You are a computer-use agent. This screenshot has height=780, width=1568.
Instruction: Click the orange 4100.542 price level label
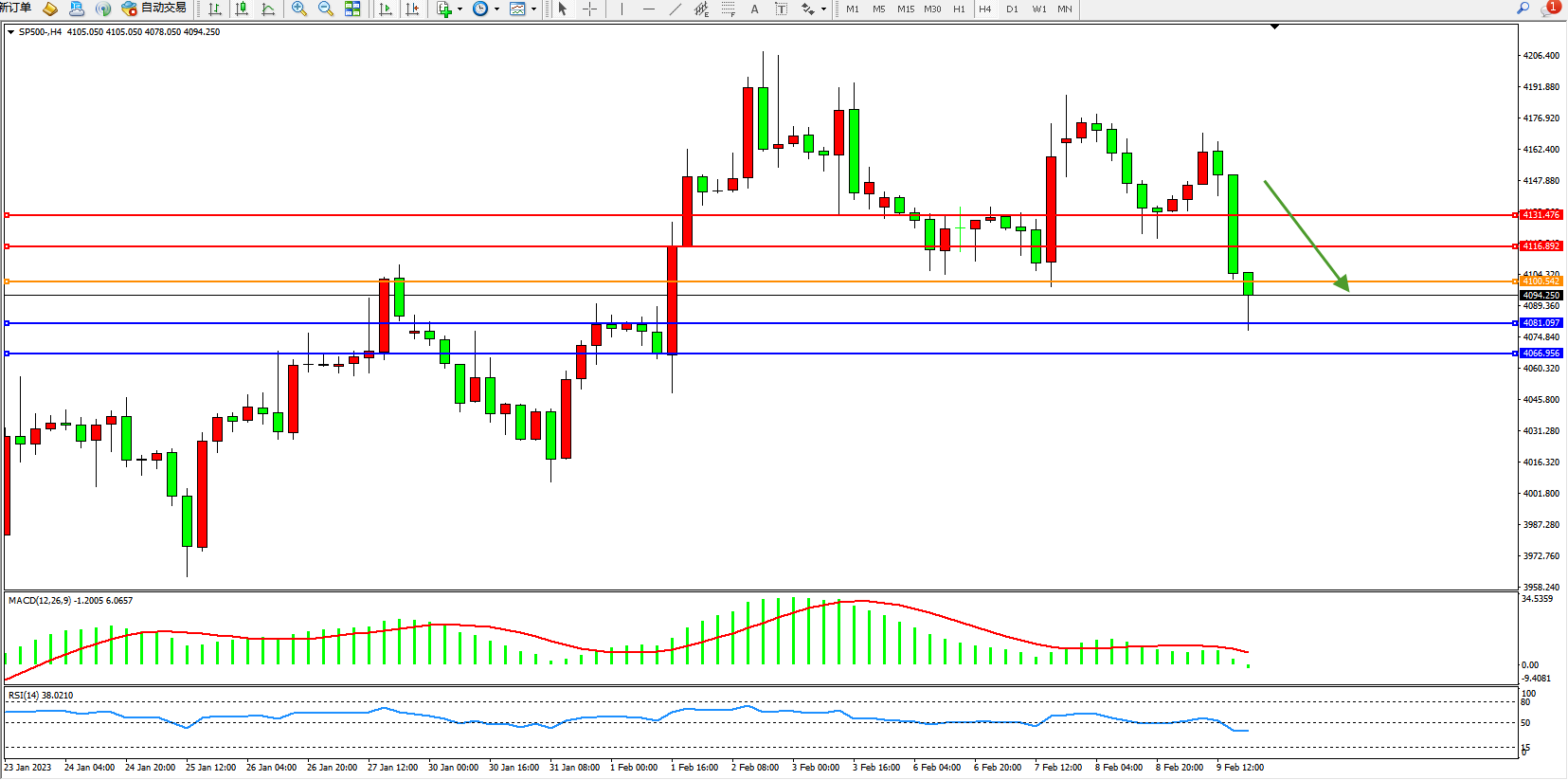tap(1541, 281)
